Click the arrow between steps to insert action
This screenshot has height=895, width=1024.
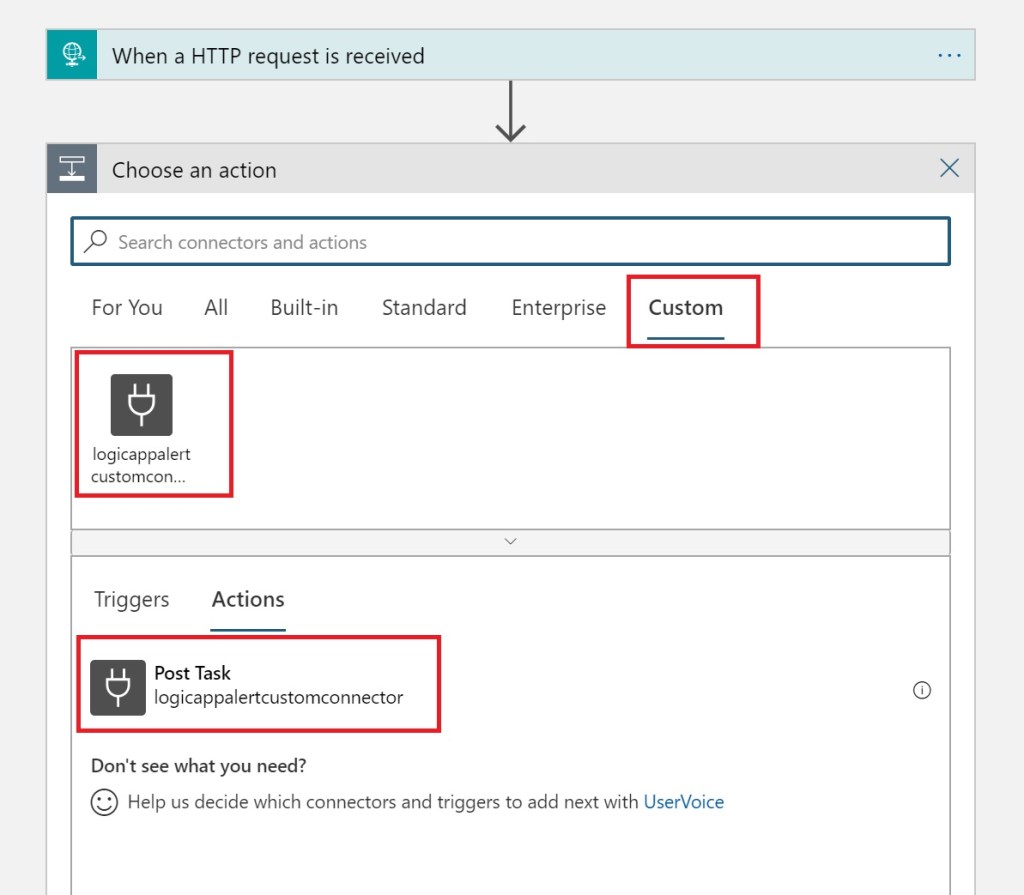510,111
